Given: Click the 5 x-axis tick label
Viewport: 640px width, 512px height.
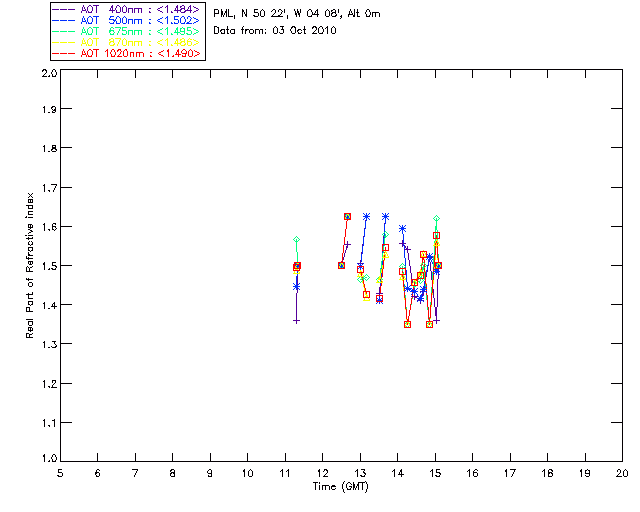Looking at the screenshot, I should pos(60,473).
